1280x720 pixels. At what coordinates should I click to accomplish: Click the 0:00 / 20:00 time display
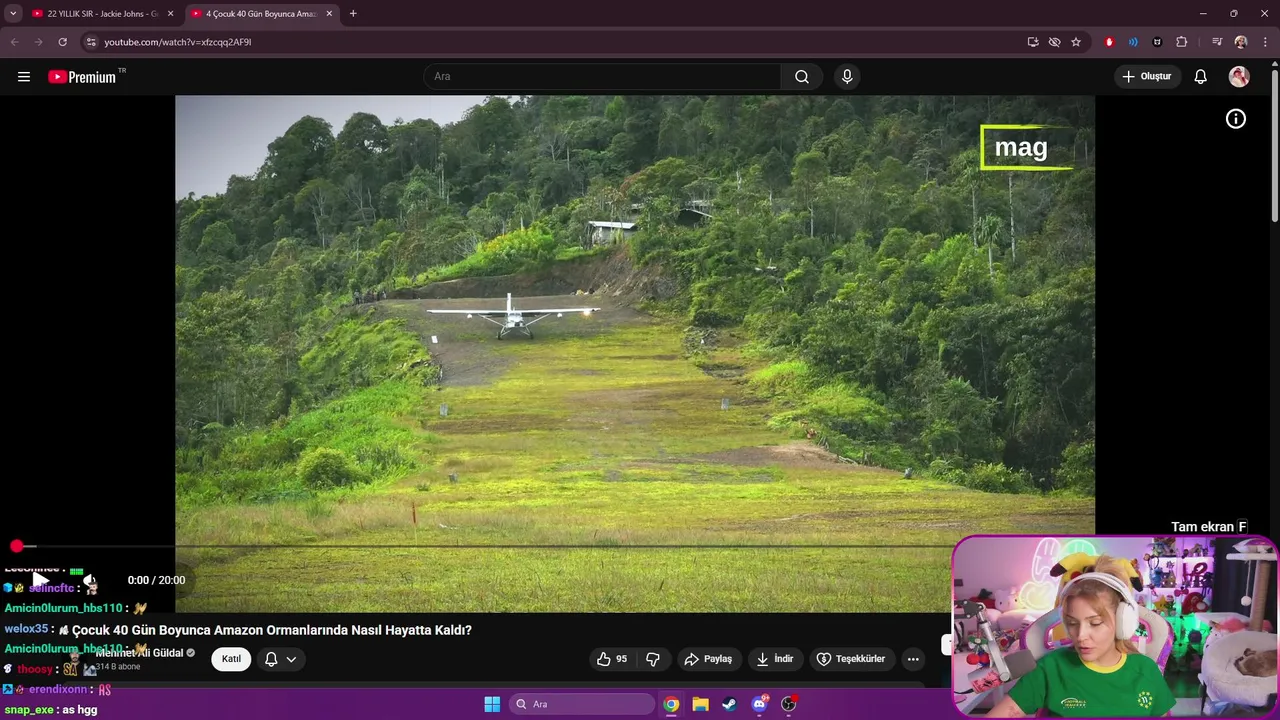156,580
